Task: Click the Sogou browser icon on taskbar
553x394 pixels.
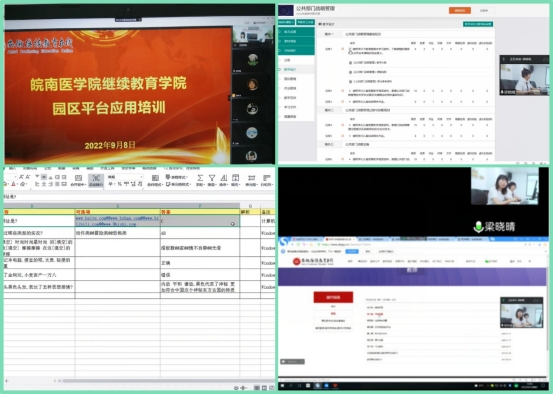Action: click(317, 386)
